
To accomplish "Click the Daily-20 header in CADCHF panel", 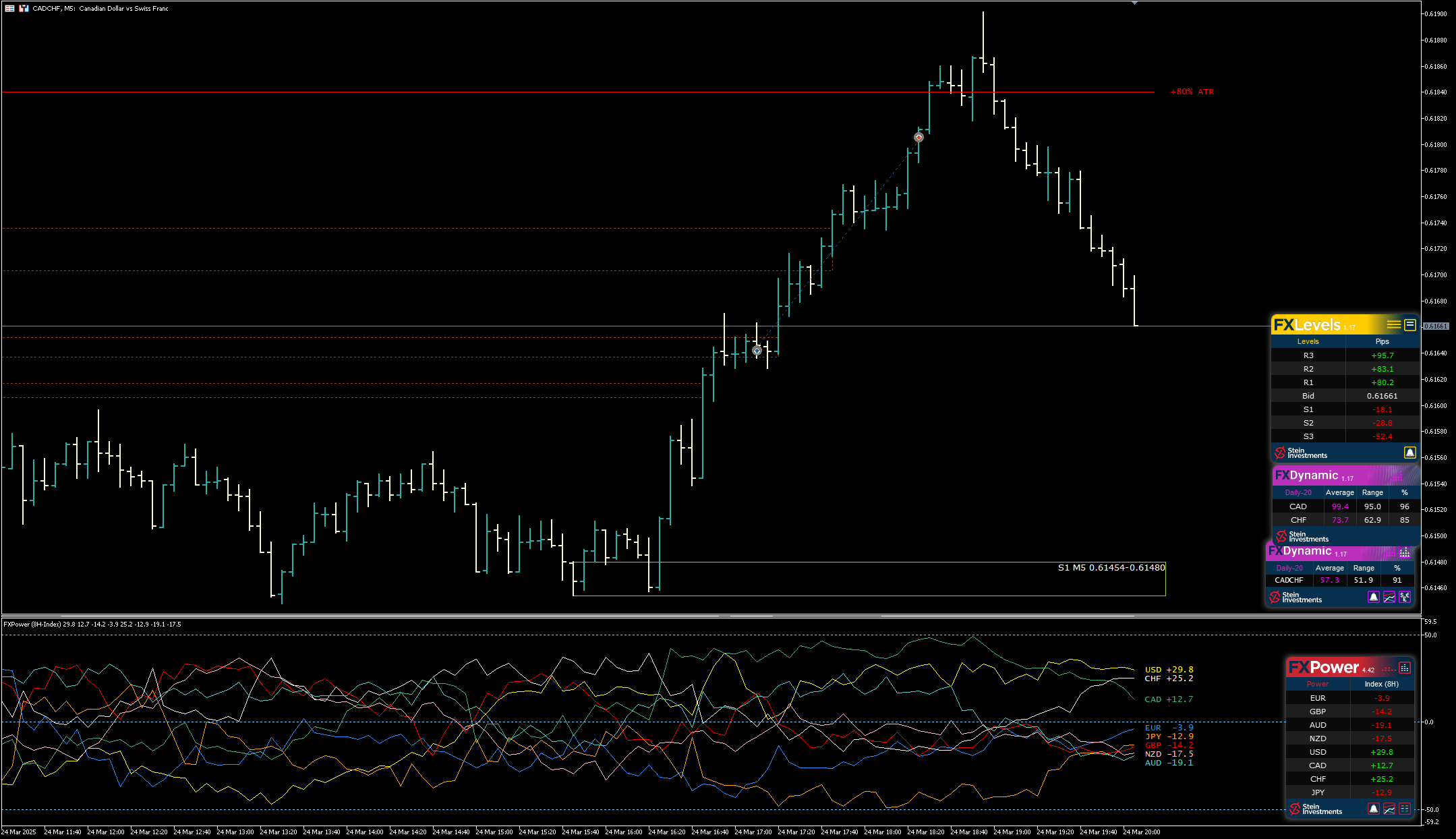I will coord(1289,568).
